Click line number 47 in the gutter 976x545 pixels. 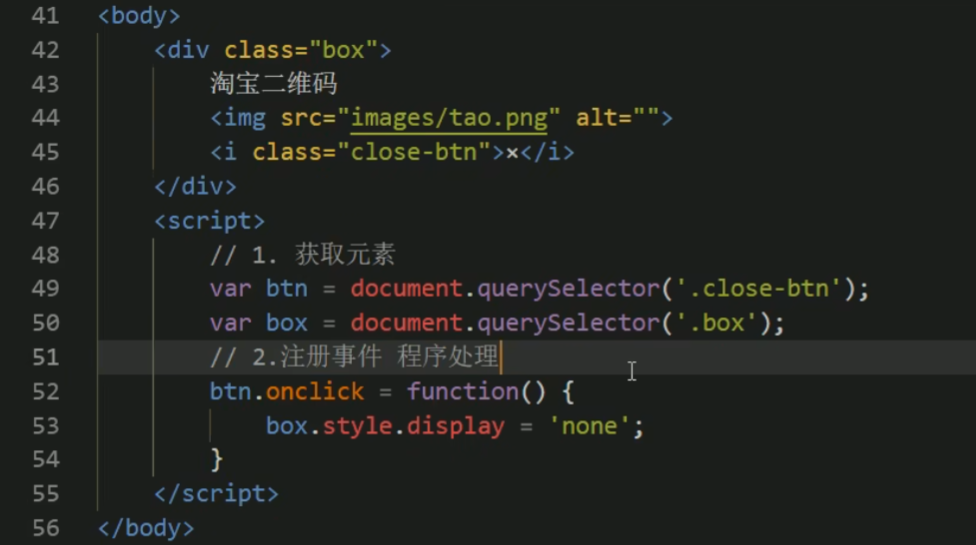click(45, 220)
